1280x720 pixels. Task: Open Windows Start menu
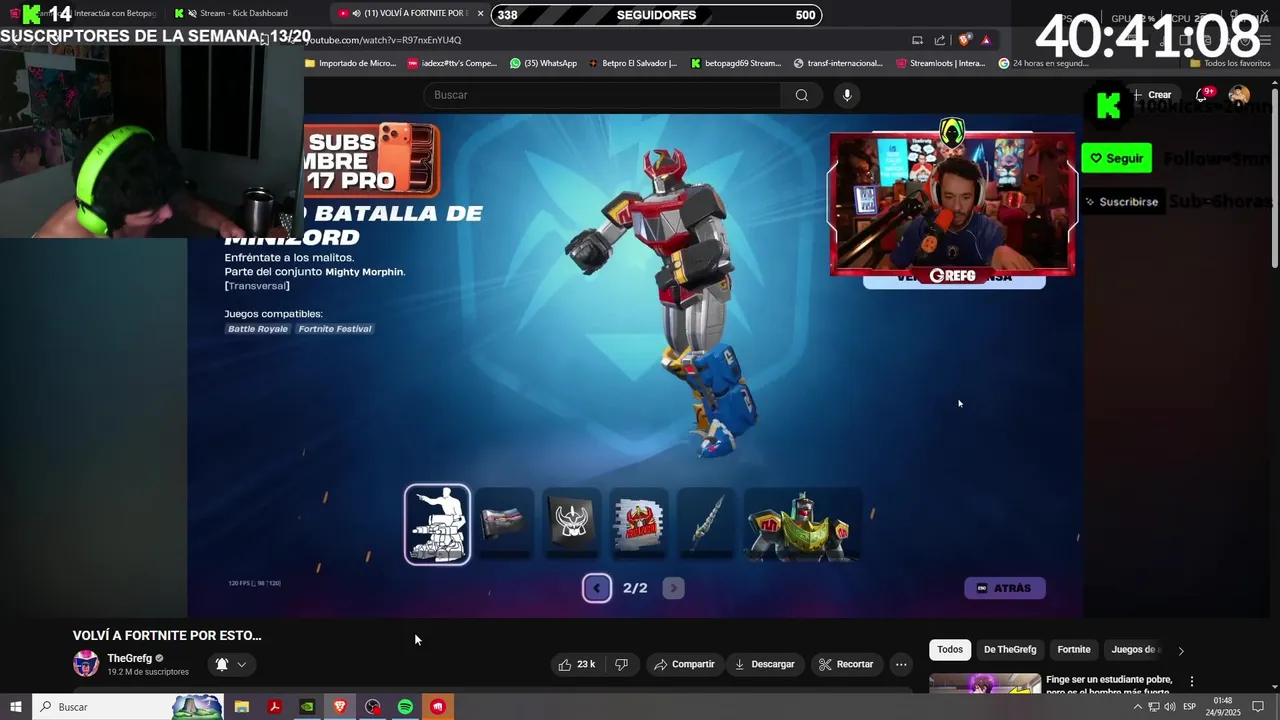[x=15, y=707]
